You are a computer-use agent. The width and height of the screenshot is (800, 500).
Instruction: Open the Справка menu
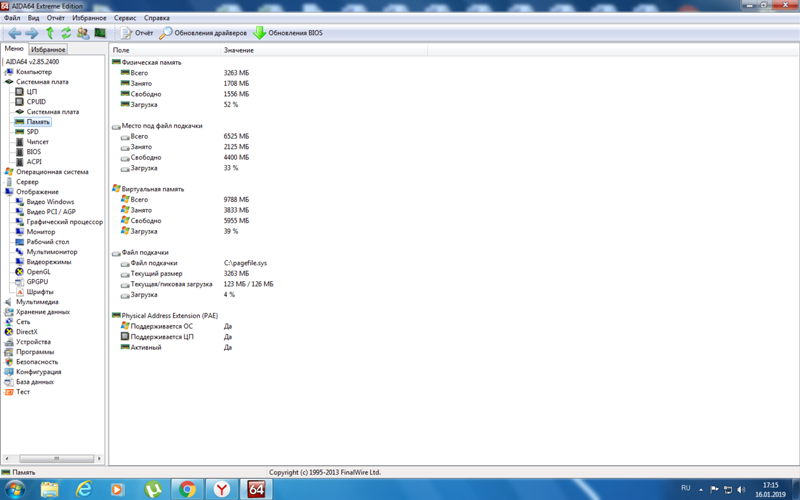157,18
